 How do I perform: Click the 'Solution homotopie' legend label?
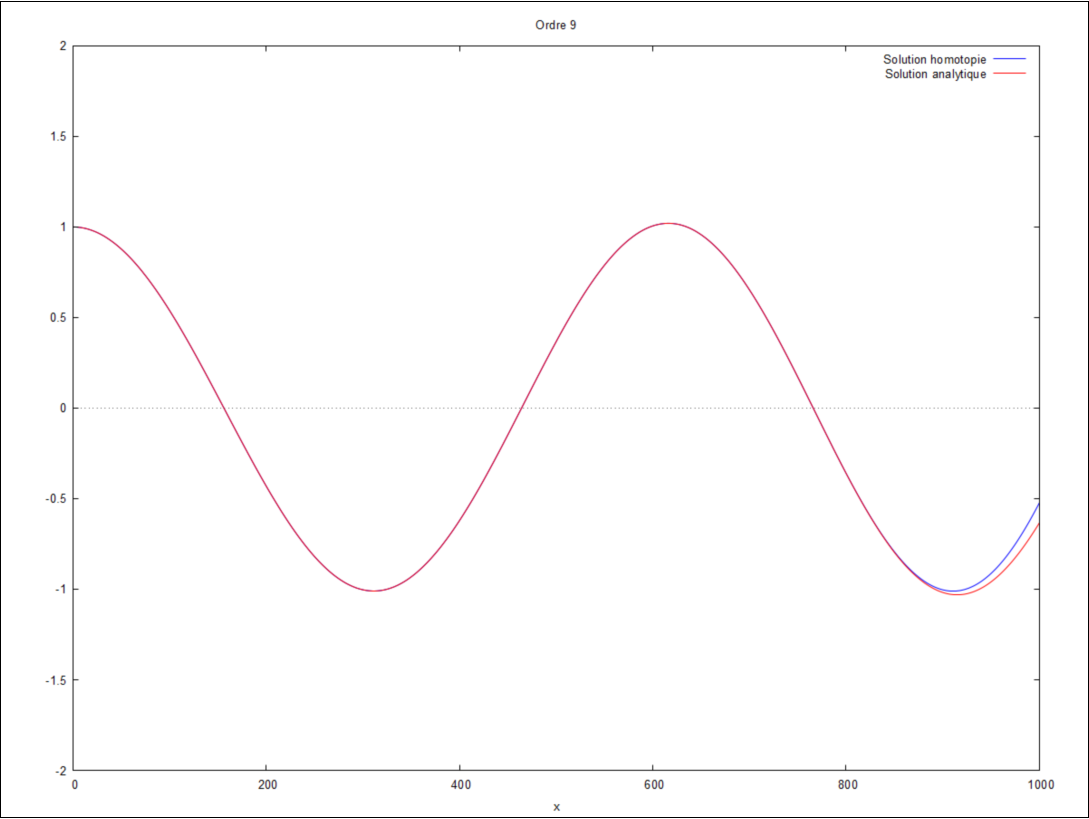click(934, 60)
